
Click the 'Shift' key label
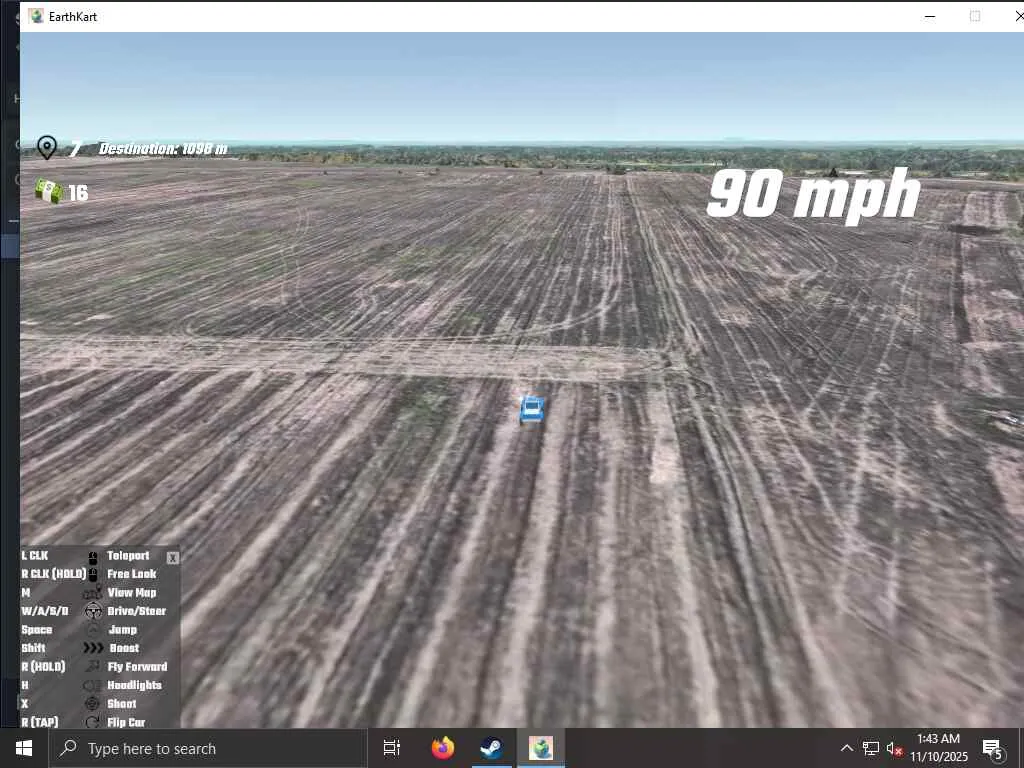click(x=33, y=648)
